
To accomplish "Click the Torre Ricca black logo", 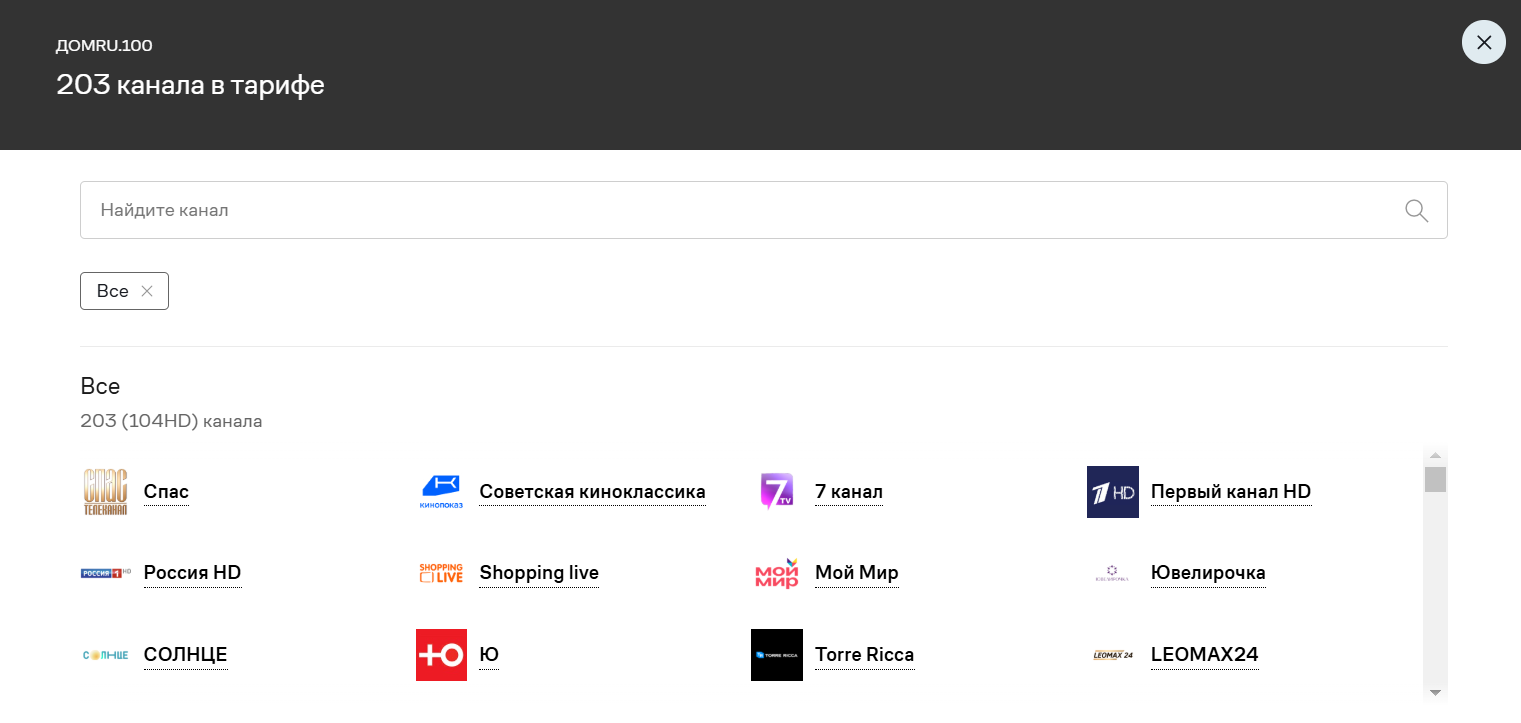I will (x=776, y=655).
